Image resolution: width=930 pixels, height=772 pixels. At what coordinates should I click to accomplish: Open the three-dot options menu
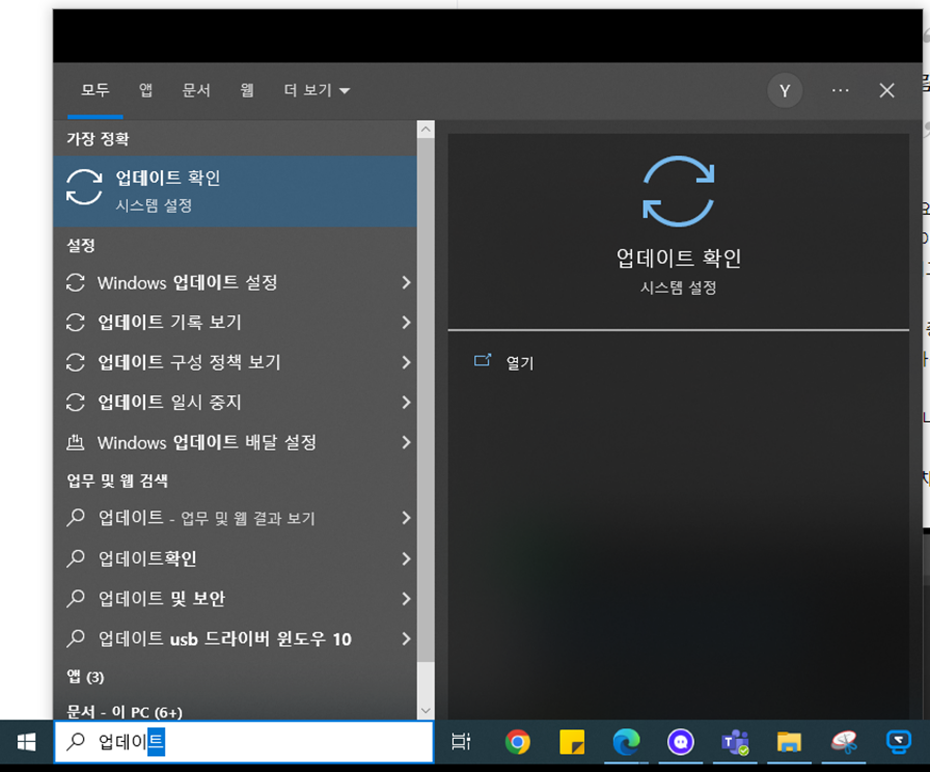[x=840, y=91]
